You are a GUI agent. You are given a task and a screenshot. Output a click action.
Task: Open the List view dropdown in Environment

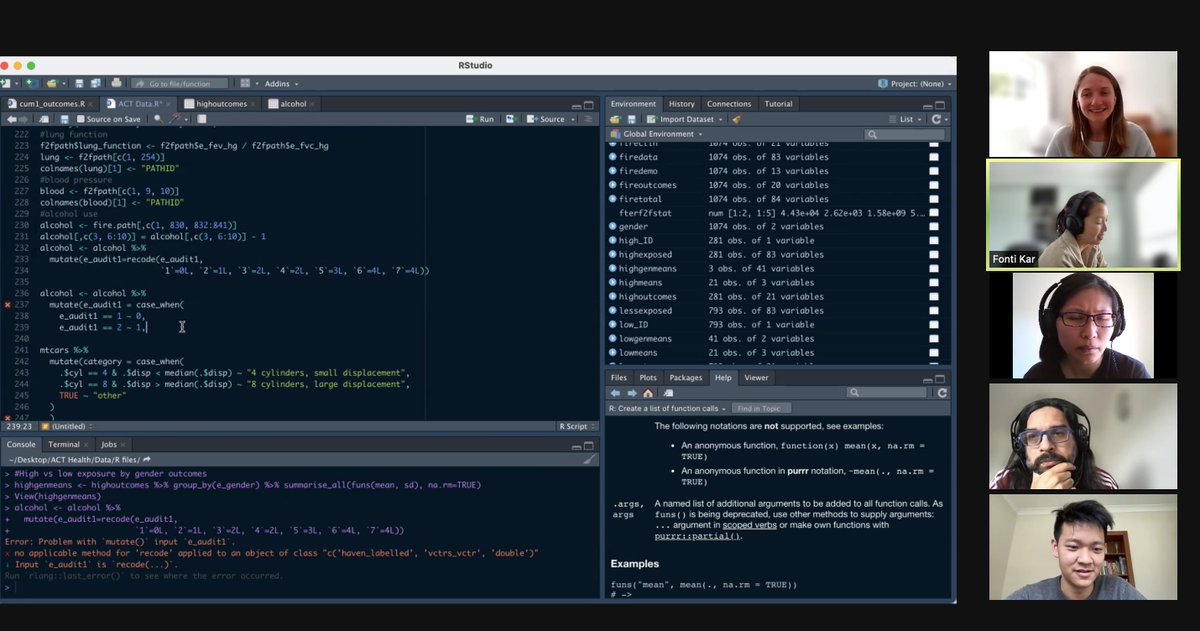906,119
